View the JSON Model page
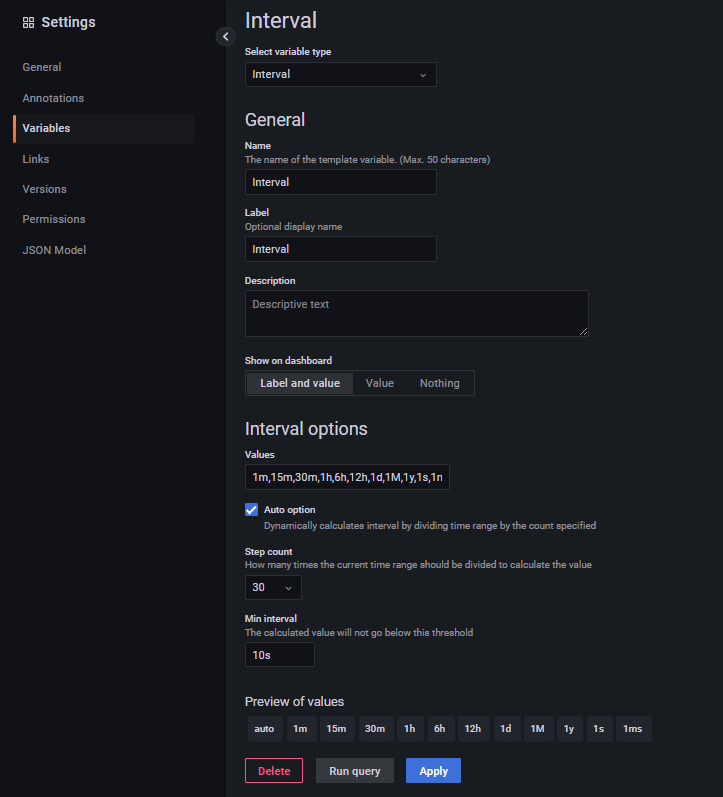 [x=54, y=250]
